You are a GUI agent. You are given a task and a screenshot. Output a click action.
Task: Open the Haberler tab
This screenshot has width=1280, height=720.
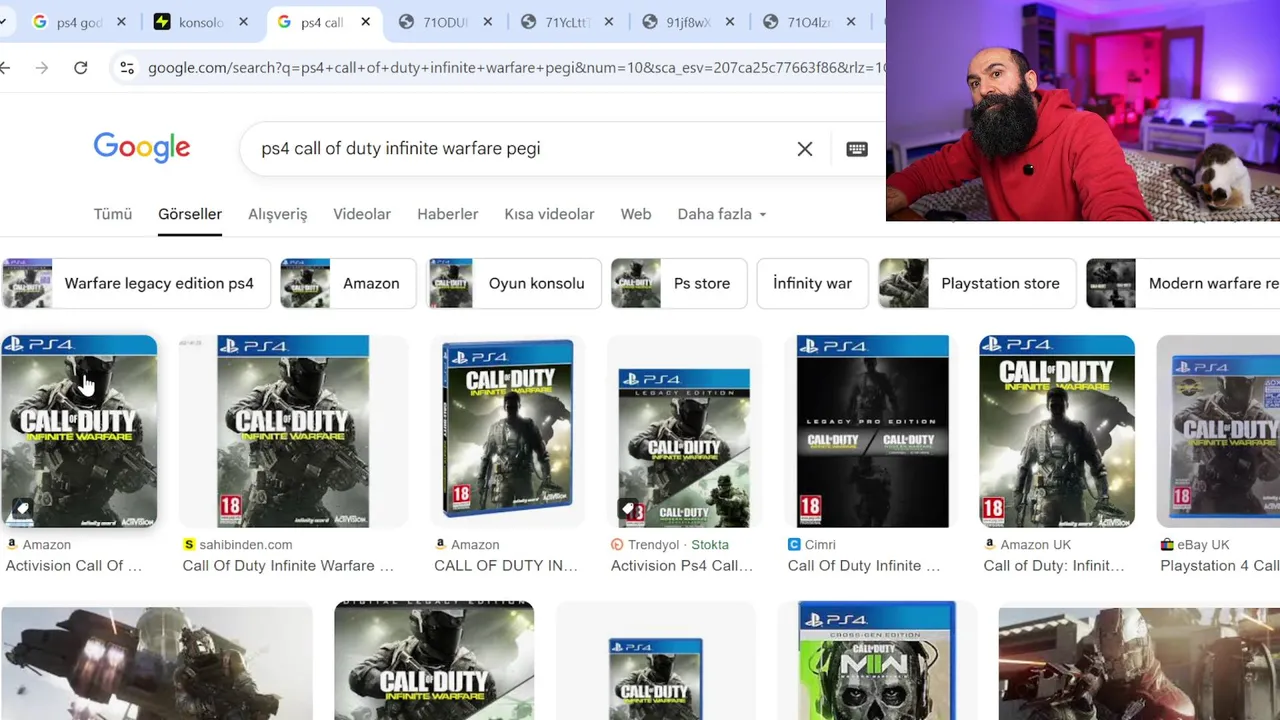coord(448,214)
